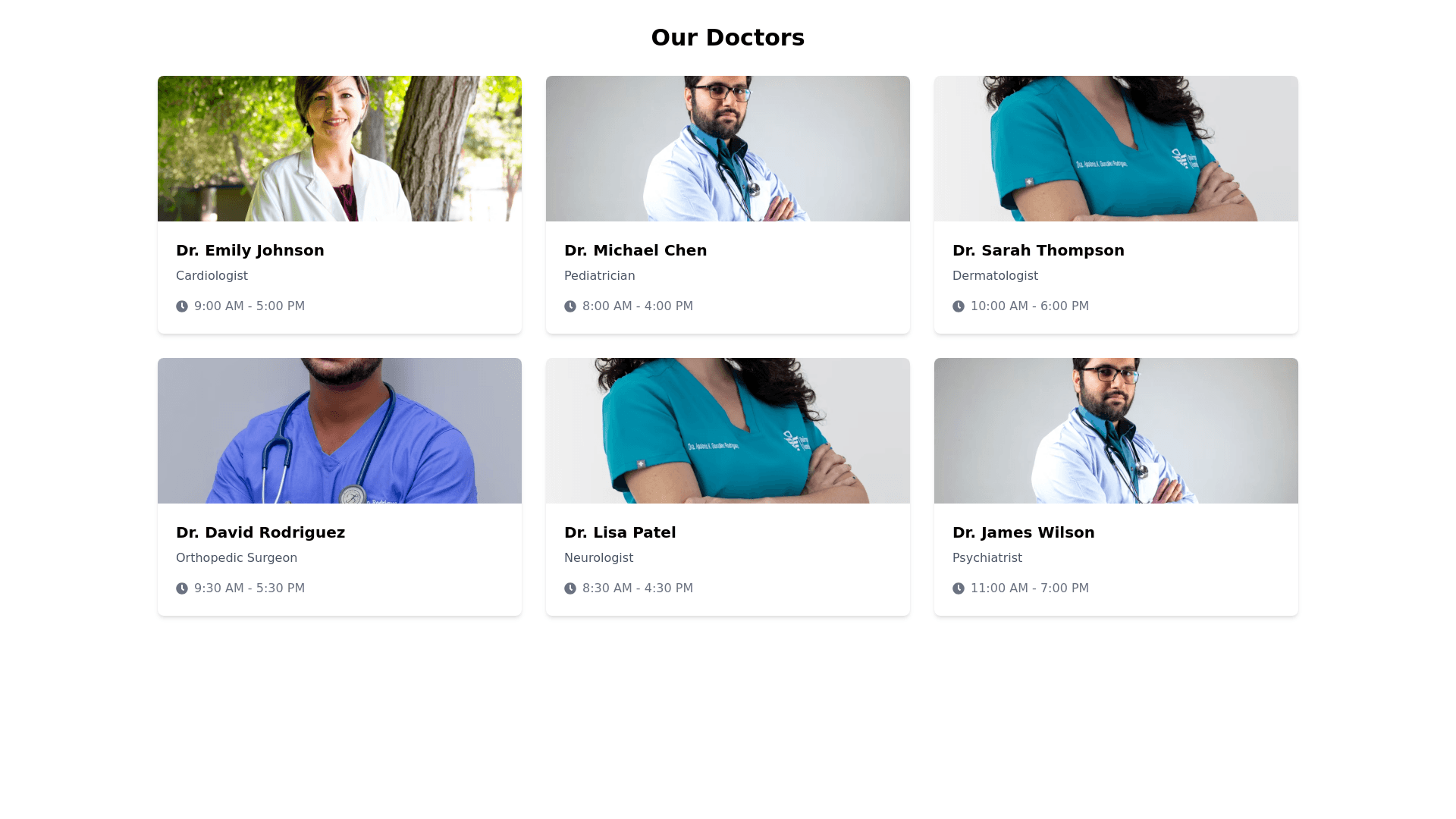This screenshot has width=1456, height=819.
Task: Open Dr. Michael Chen's photo
Action: click(728, 149)
